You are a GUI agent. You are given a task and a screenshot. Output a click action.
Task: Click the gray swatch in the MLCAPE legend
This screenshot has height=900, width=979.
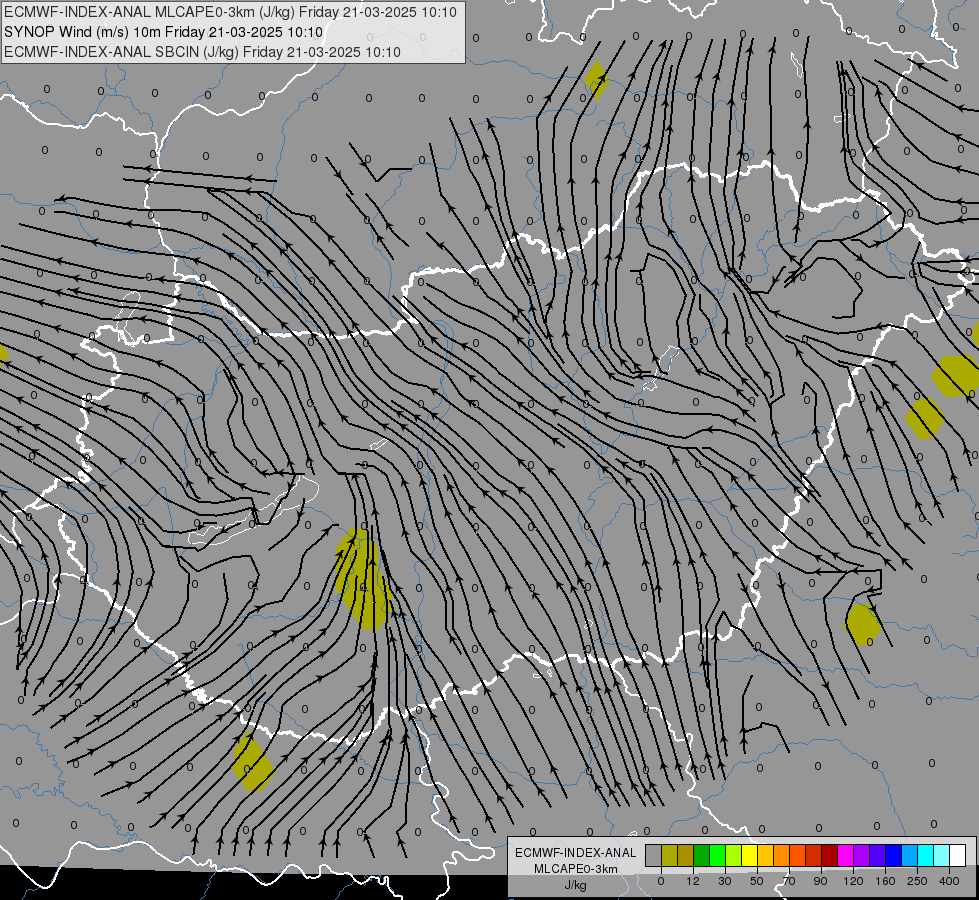[x=654, y=855]
